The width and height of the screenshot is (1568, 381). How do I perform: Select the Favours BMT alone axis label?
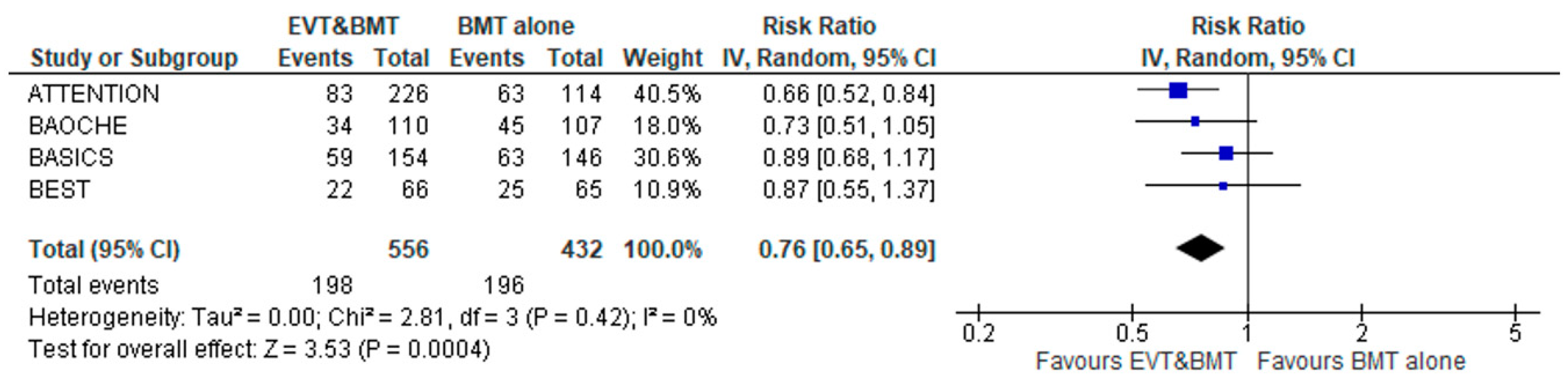[1361, 361]
